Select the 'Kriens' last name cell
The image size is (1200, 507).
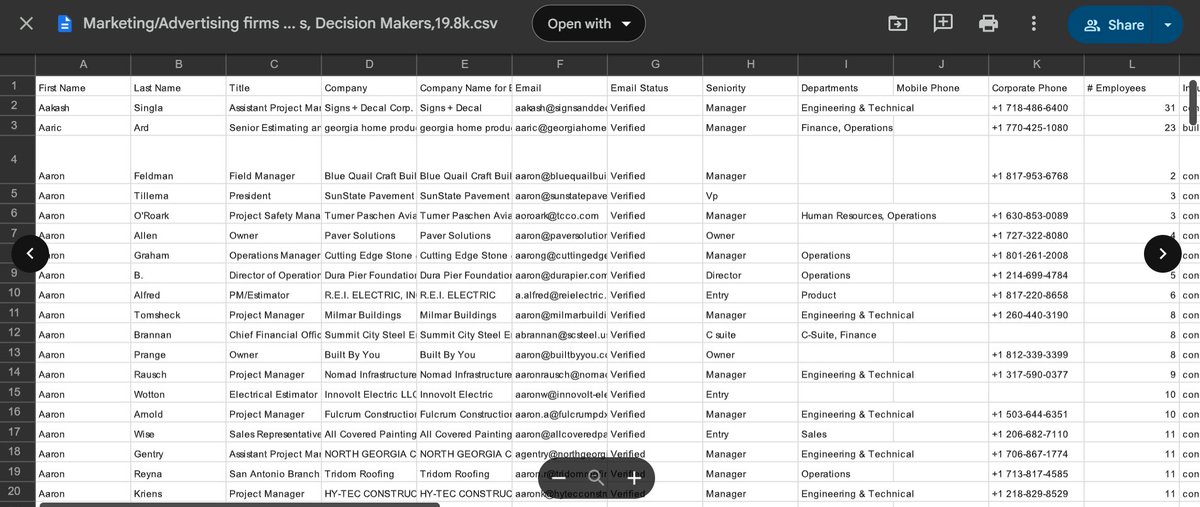(x=178, y=493)
